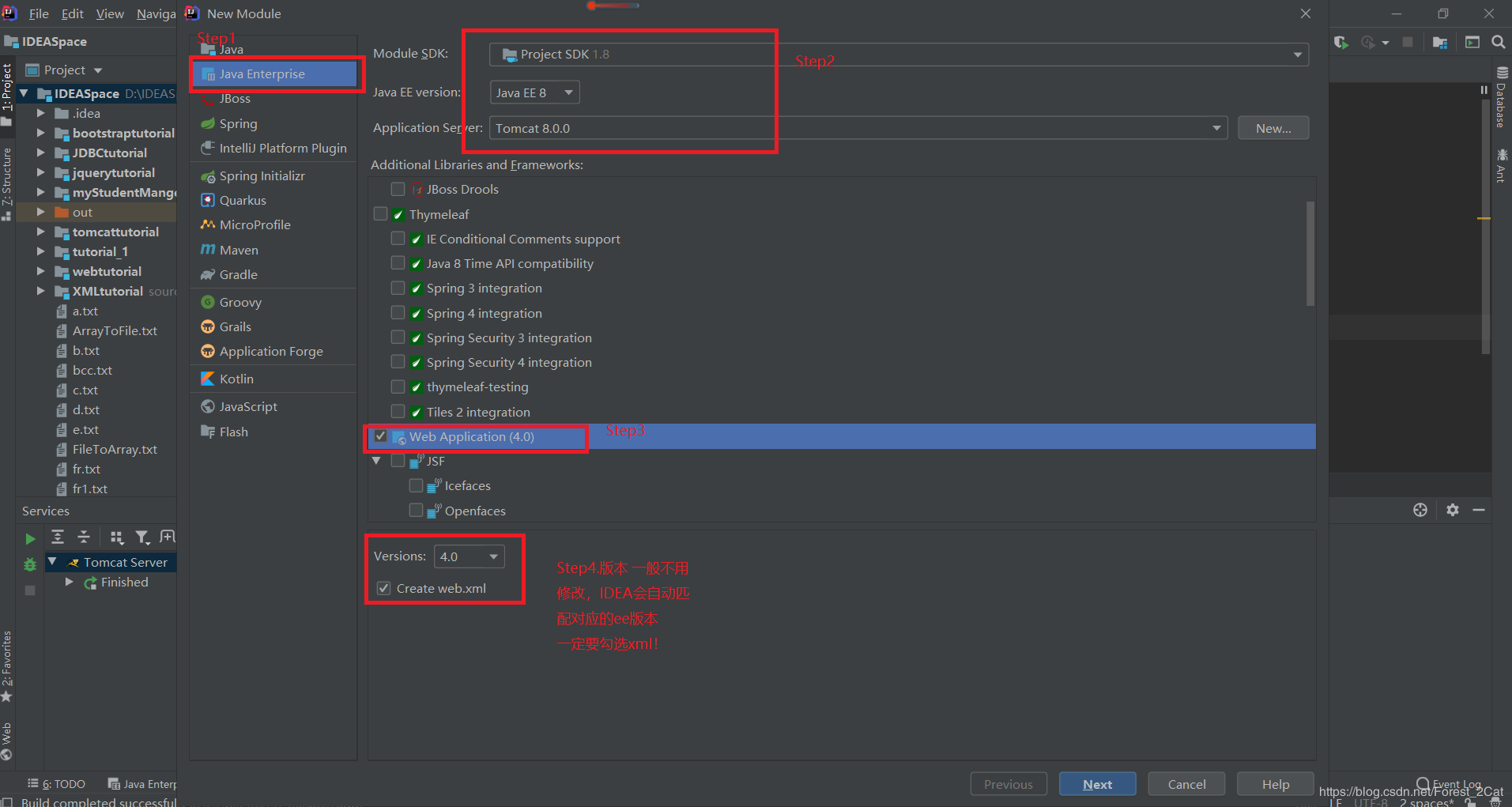Click the Next button
Viewport: 1512px width, 807px height.
click(1098, 784)
